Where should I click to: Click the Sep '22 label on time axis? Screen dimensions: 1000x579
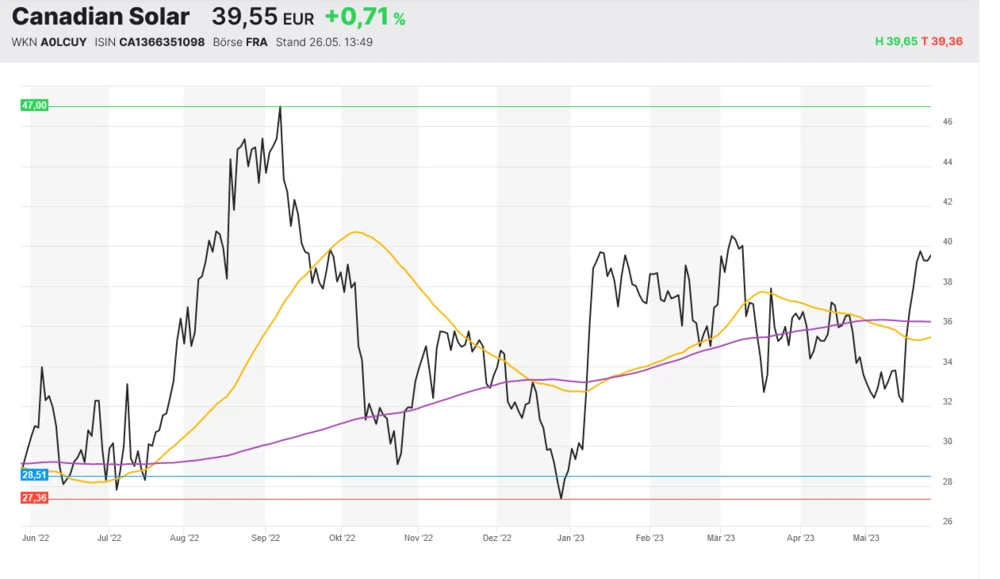pyautogui.click(x=264, y=538)
